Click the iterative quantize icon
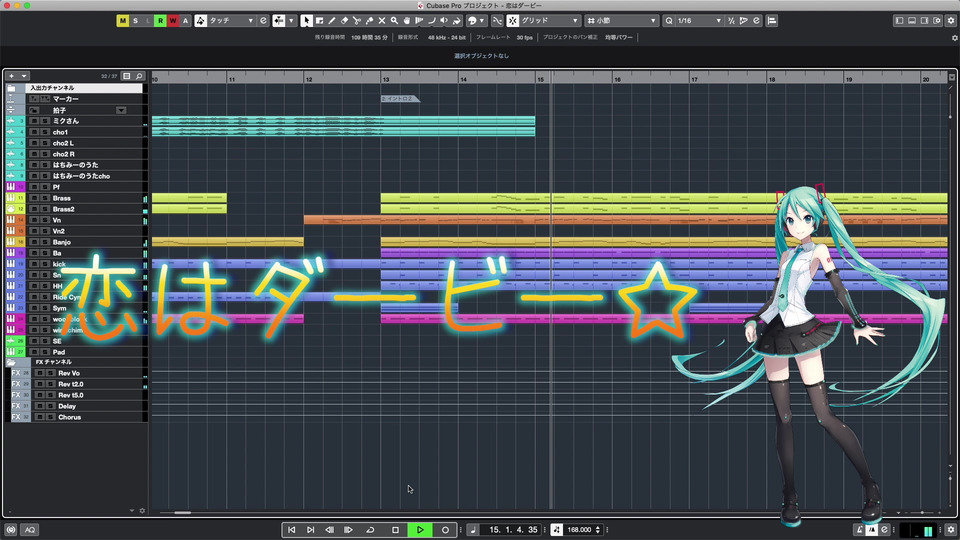Screen dimensions: 960x540 (731, 21)
